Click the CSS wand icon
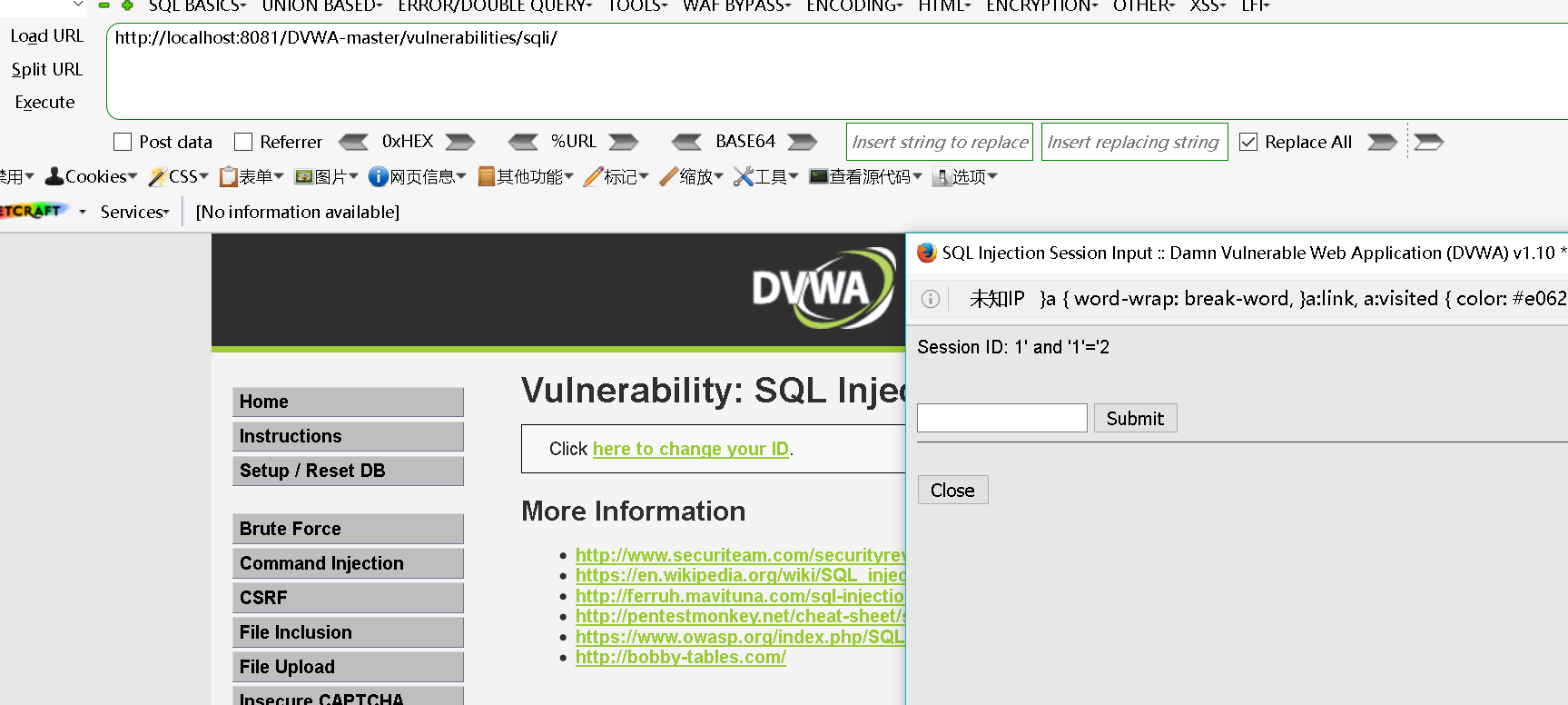Image resolution: width=1568 pixels, height=705 pixels. pos(157,176)
